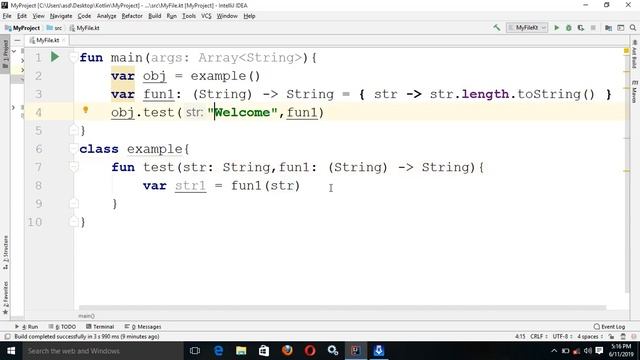The width and height of the screenshot is (640, 360).
Task: Click the Build Project hammer icon
Action: point(497,28)
